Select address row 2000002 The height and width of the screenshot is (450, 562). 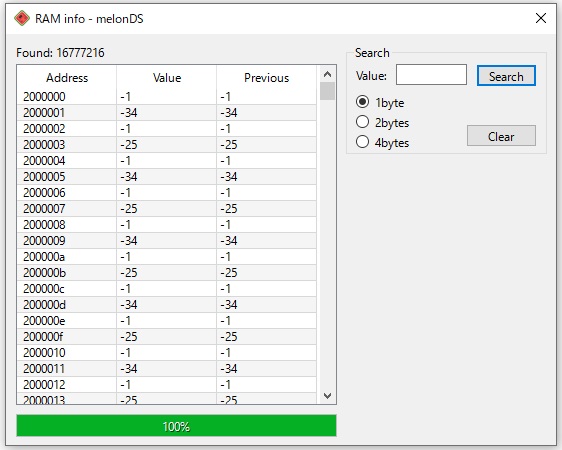tap(167, 129)
